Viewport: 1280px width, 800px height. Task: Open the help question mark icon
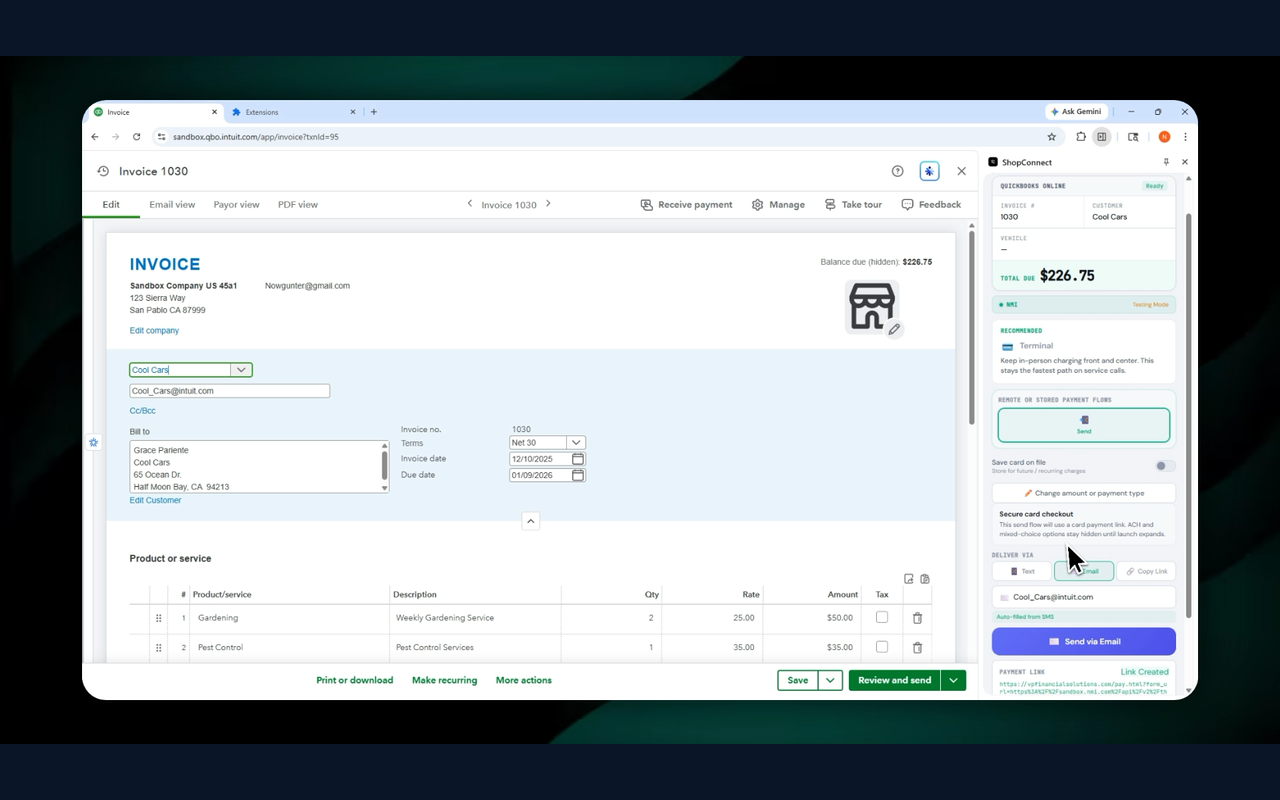(897, 171)
